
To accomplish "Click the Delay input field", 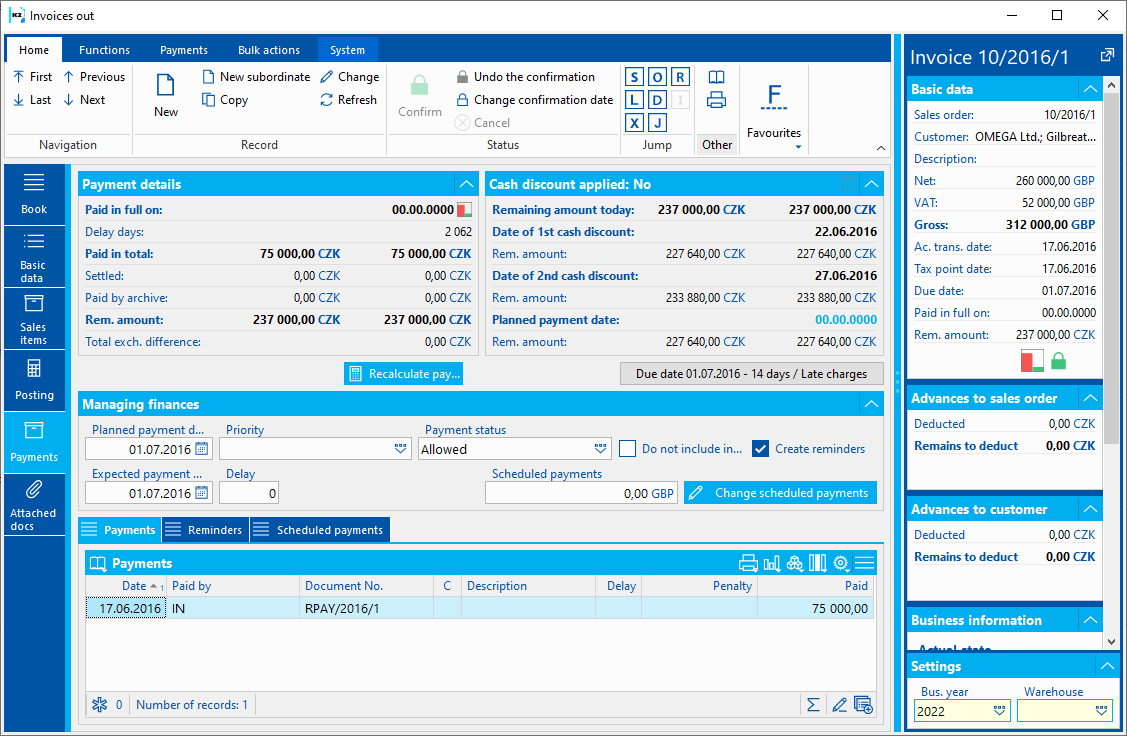I will pyautogui.click(x=249, y=493).
